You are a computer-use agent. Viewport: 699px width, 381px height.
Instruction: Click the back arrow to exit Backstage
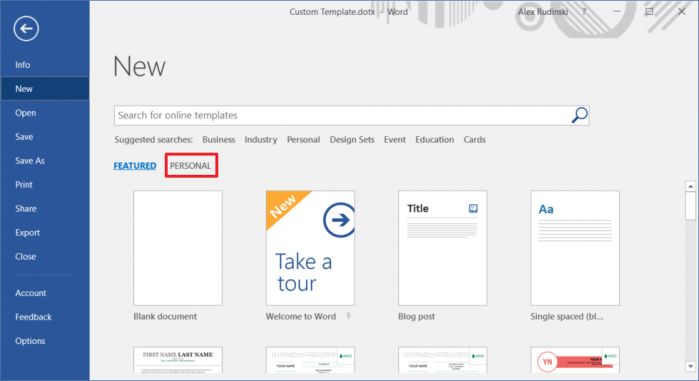pos(26,29)
